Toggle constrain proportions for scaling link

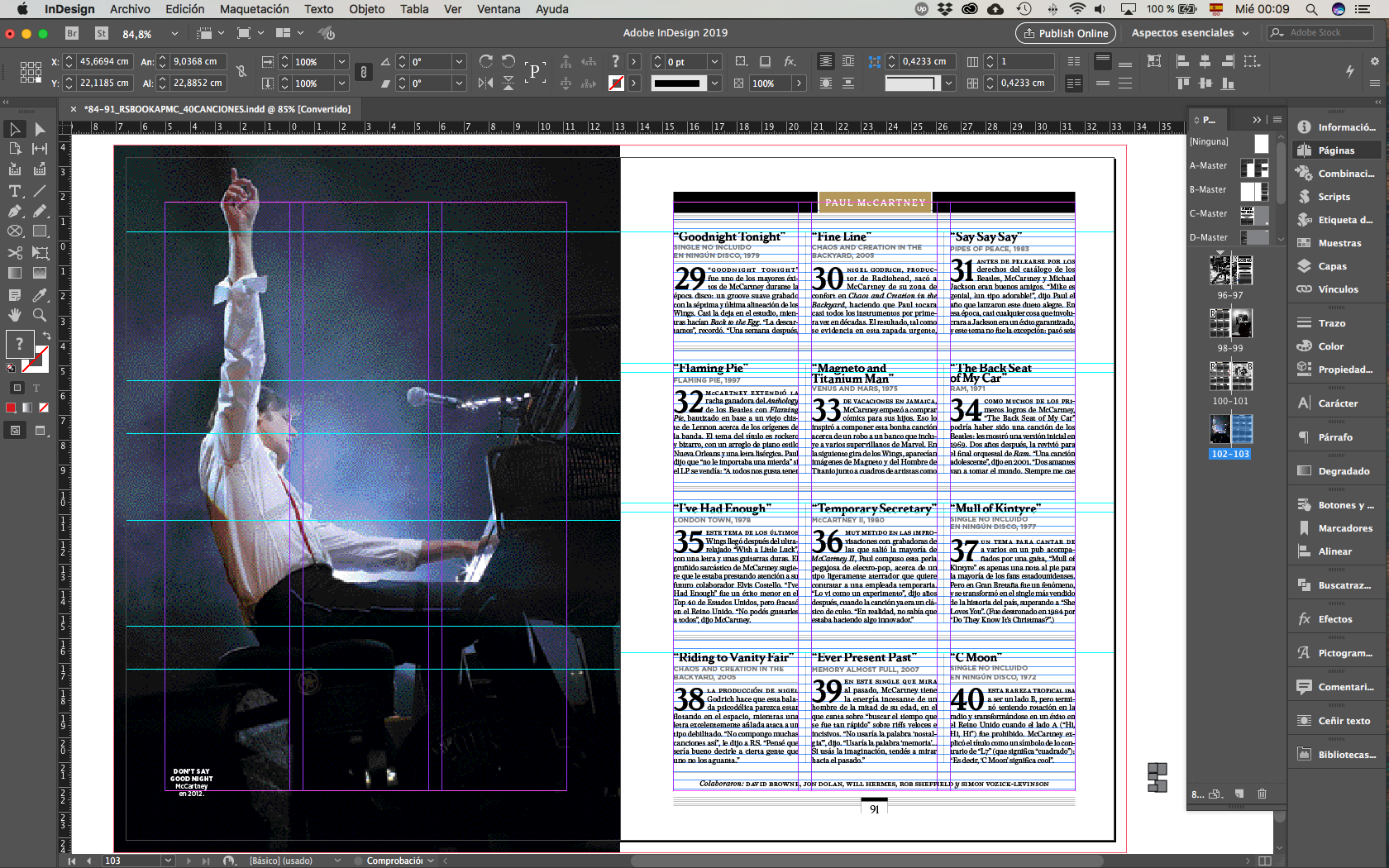coord(363,72)
